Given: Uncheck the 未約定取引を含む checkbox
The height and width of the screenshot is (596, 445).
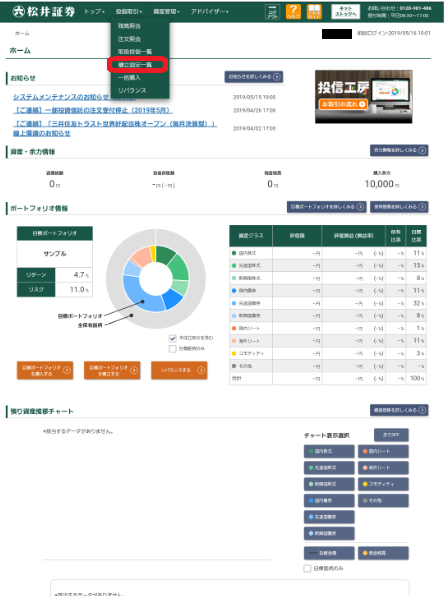Looking at the screenshot, I should tap(173, 338).
